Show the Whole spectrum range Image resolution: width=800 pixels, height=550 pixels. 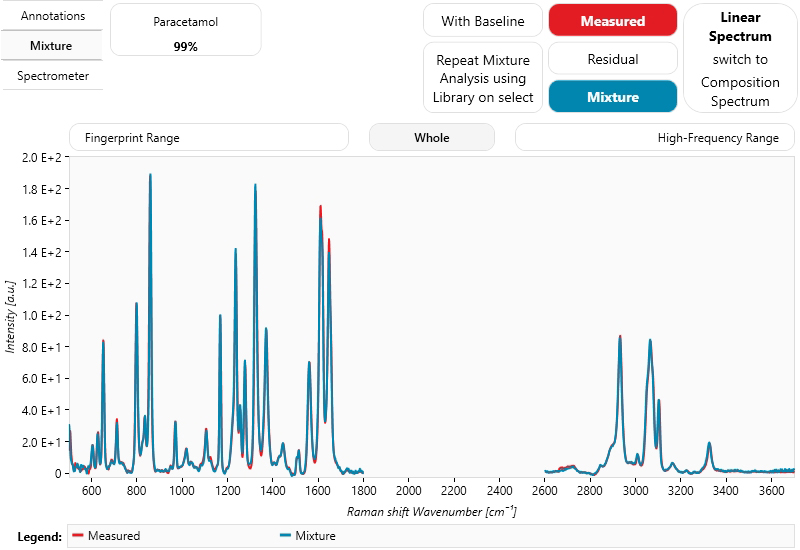click(x=431, y=138)
